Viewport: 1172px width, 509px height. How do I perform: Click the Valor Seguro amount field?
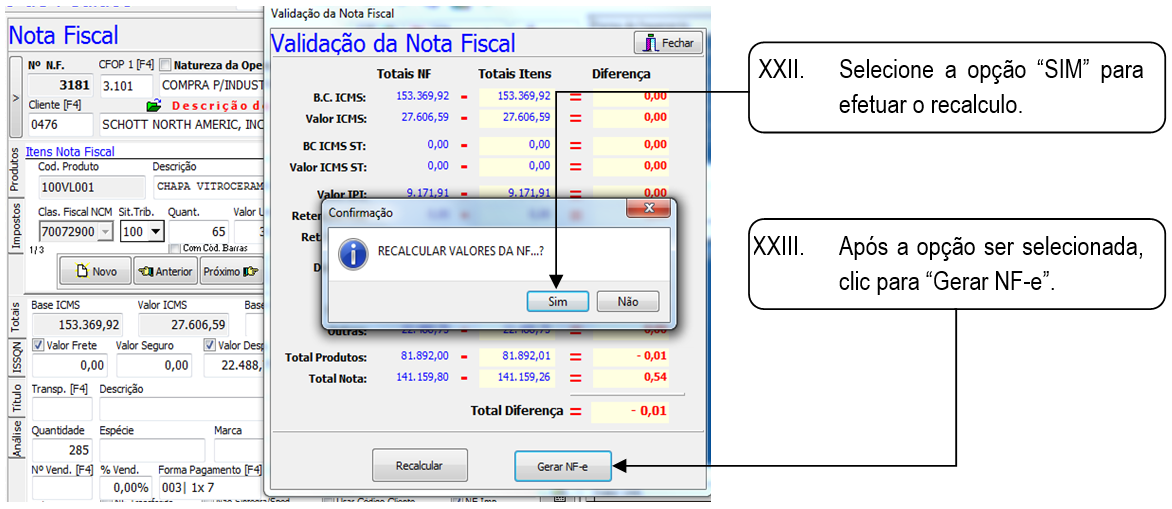[x=154, y=365]
